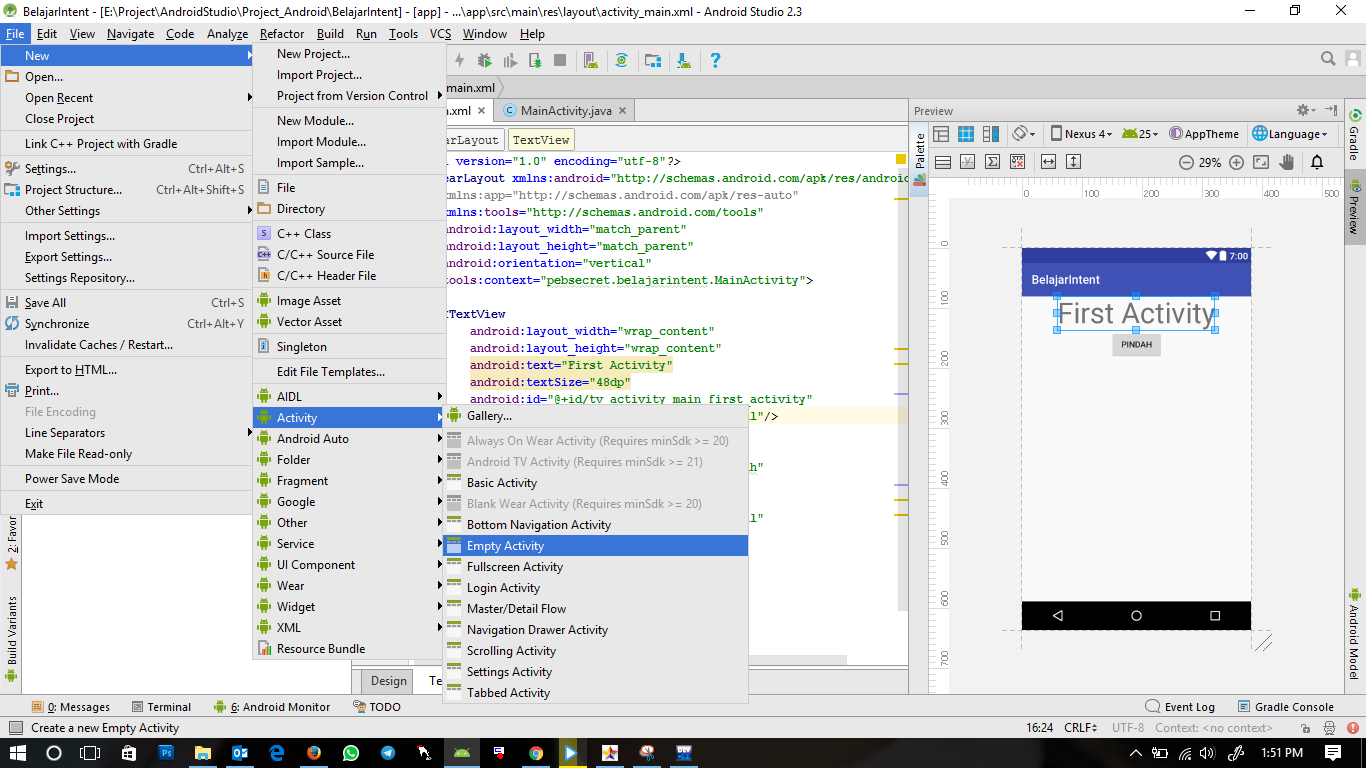This screenshot has width=1366, height=768.
Task: Close the MainActivity.java tab
Action: coord(620,111)
